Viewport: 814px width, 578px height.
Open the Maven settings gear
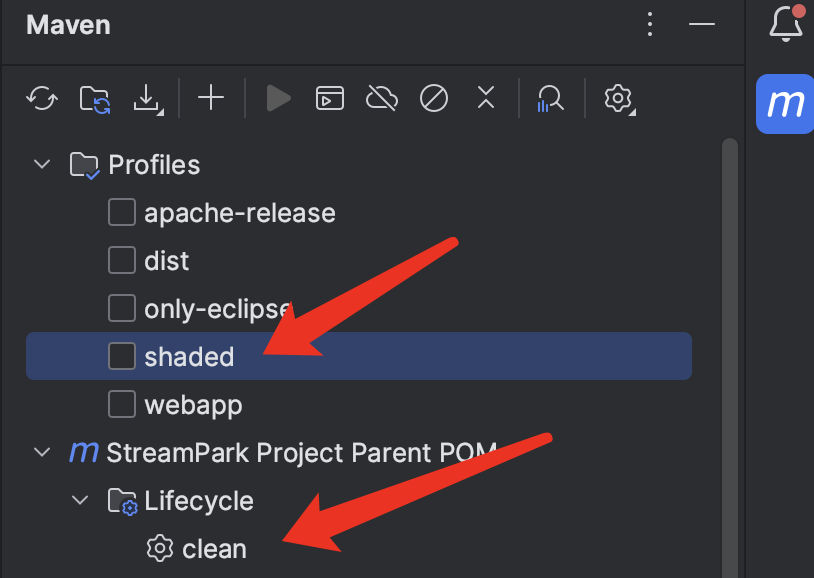(619, 98)
